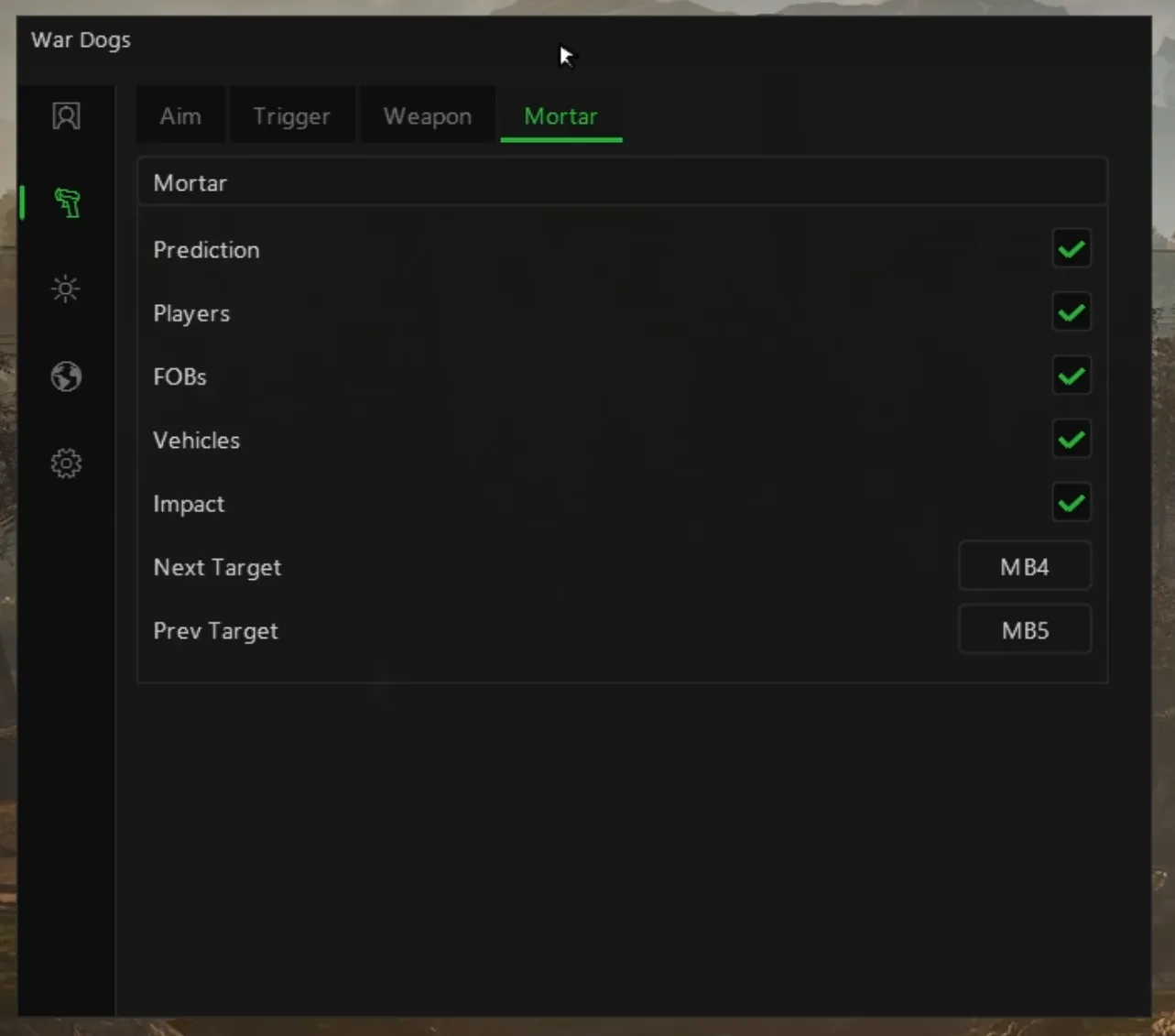The width and height of the screenshot is (1175, 1036).
Task: Disable the Prediction checkbox
Action: coord(1071,249)
